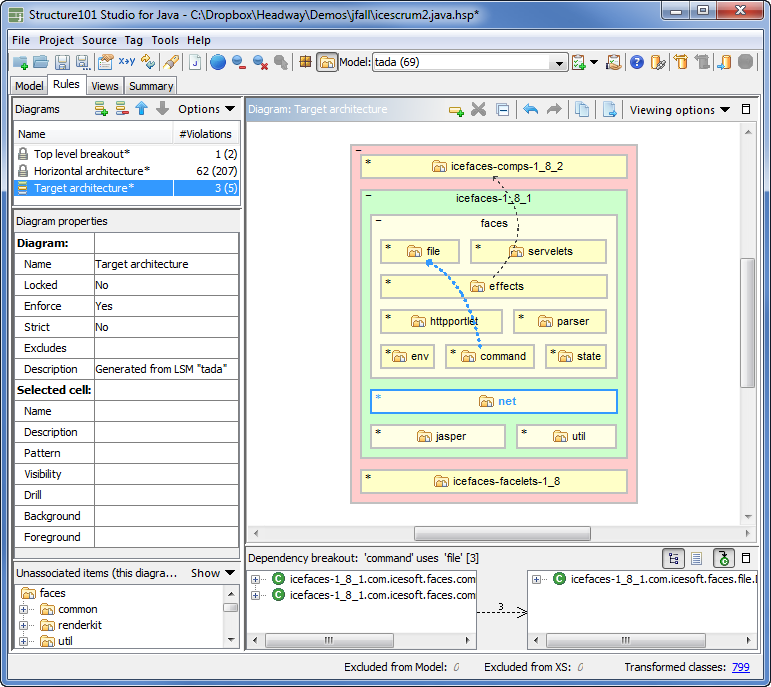Select the Top level breakout diagram row
Viewport: 771px width, 687px height.
[127, 154]
